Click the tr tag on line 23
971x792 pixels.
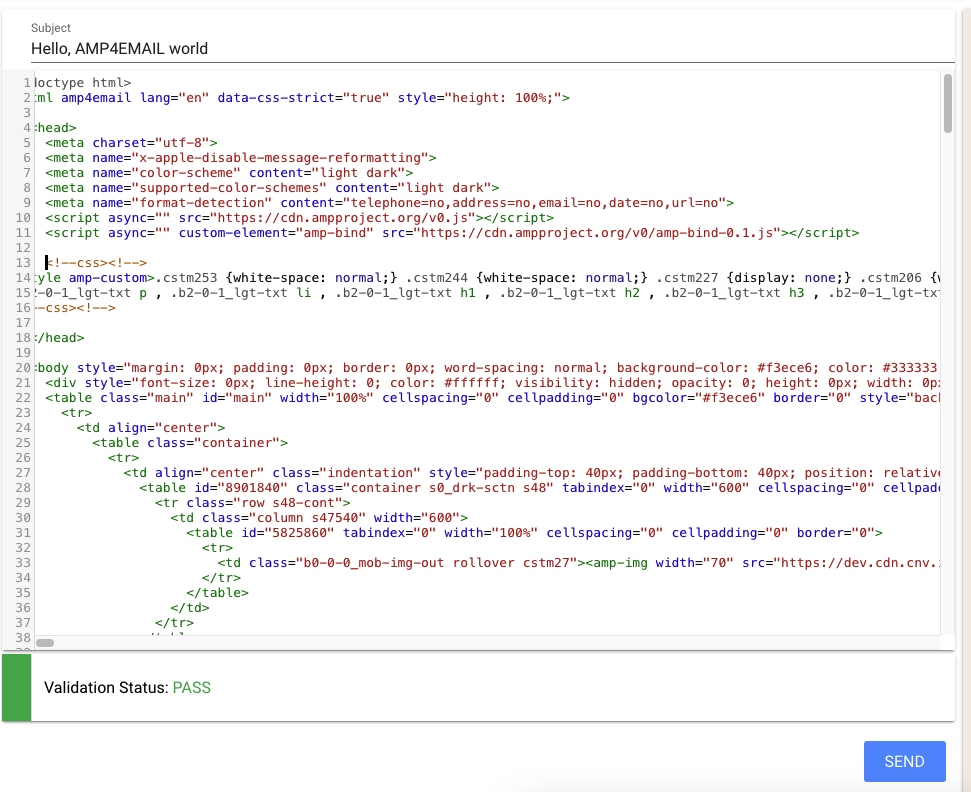pos(76,413)
